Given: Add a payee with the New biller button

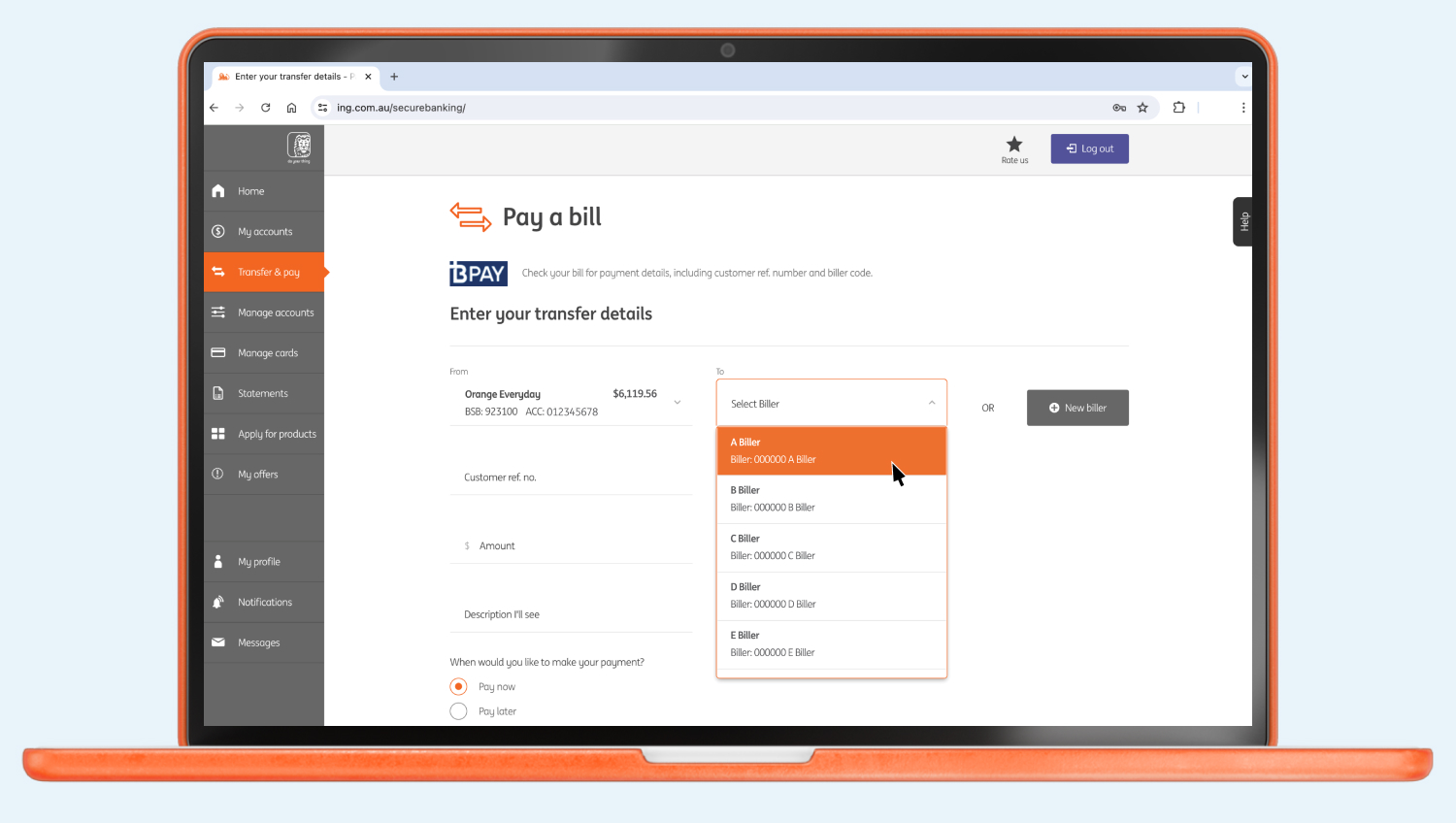Looking at the screenshot, I should coord(1077,408).
